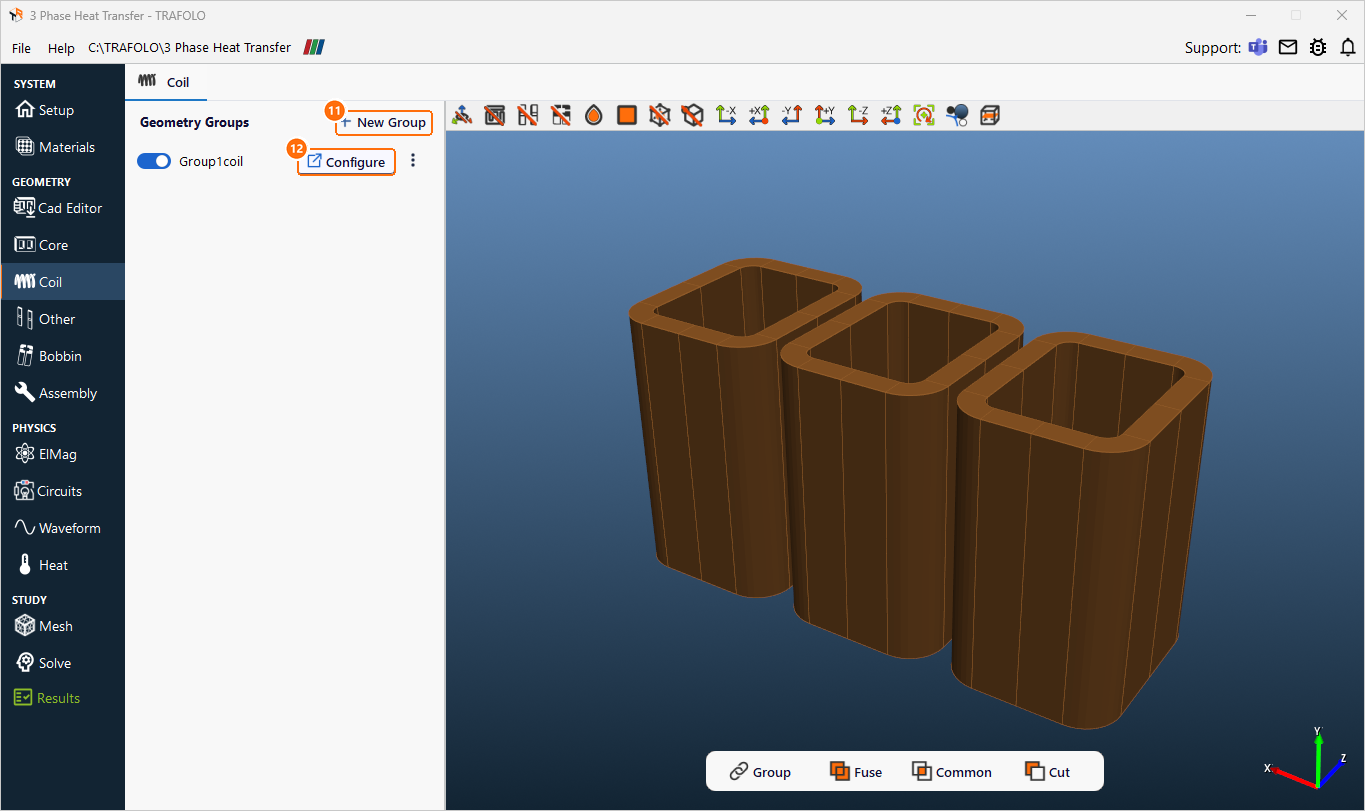The height and width of the screenshot is (811, 1365).
Task: Open the Help menu
Action: click(61, 48)
